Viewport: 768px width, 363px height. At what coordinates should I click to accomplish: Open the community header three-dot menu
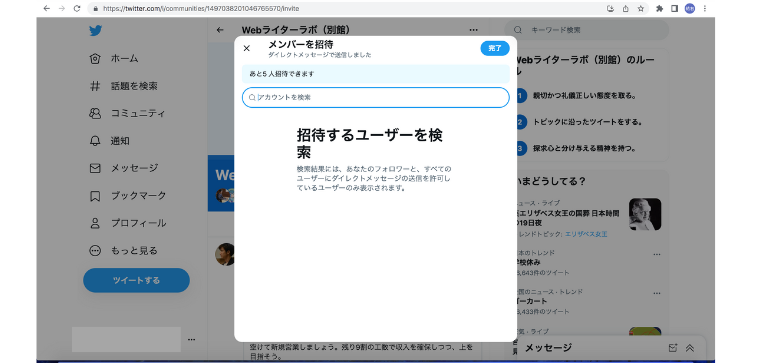point(473,30)
